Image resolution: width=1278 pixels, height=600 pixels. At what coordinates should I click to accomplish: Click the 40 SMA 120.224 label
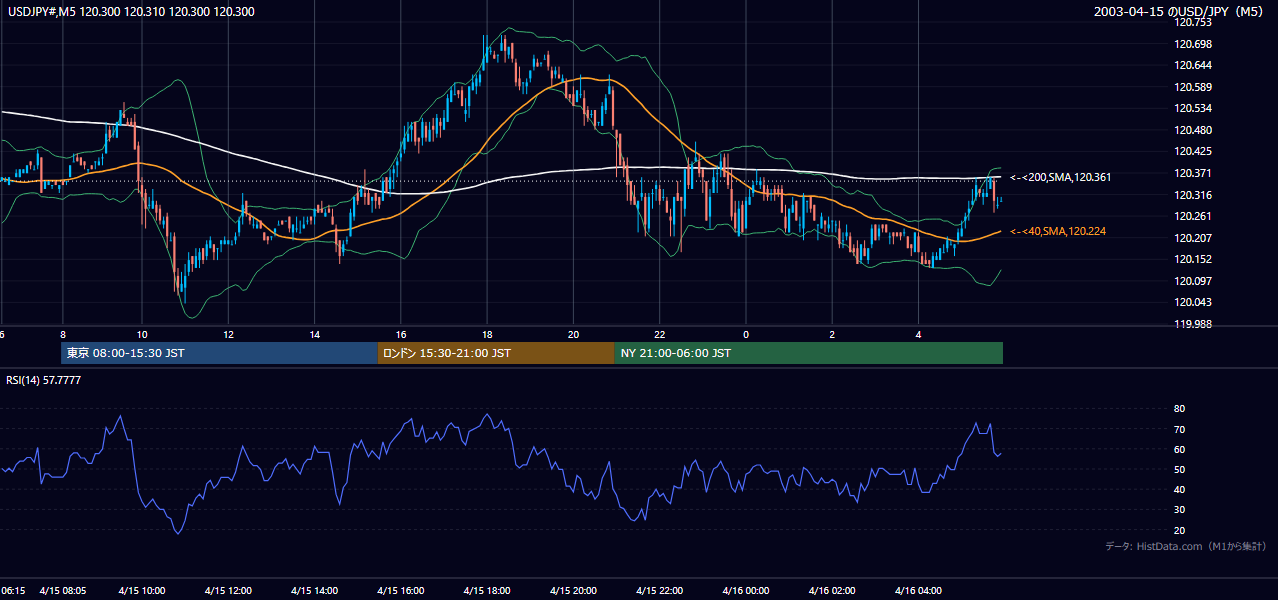point(1058,231)
